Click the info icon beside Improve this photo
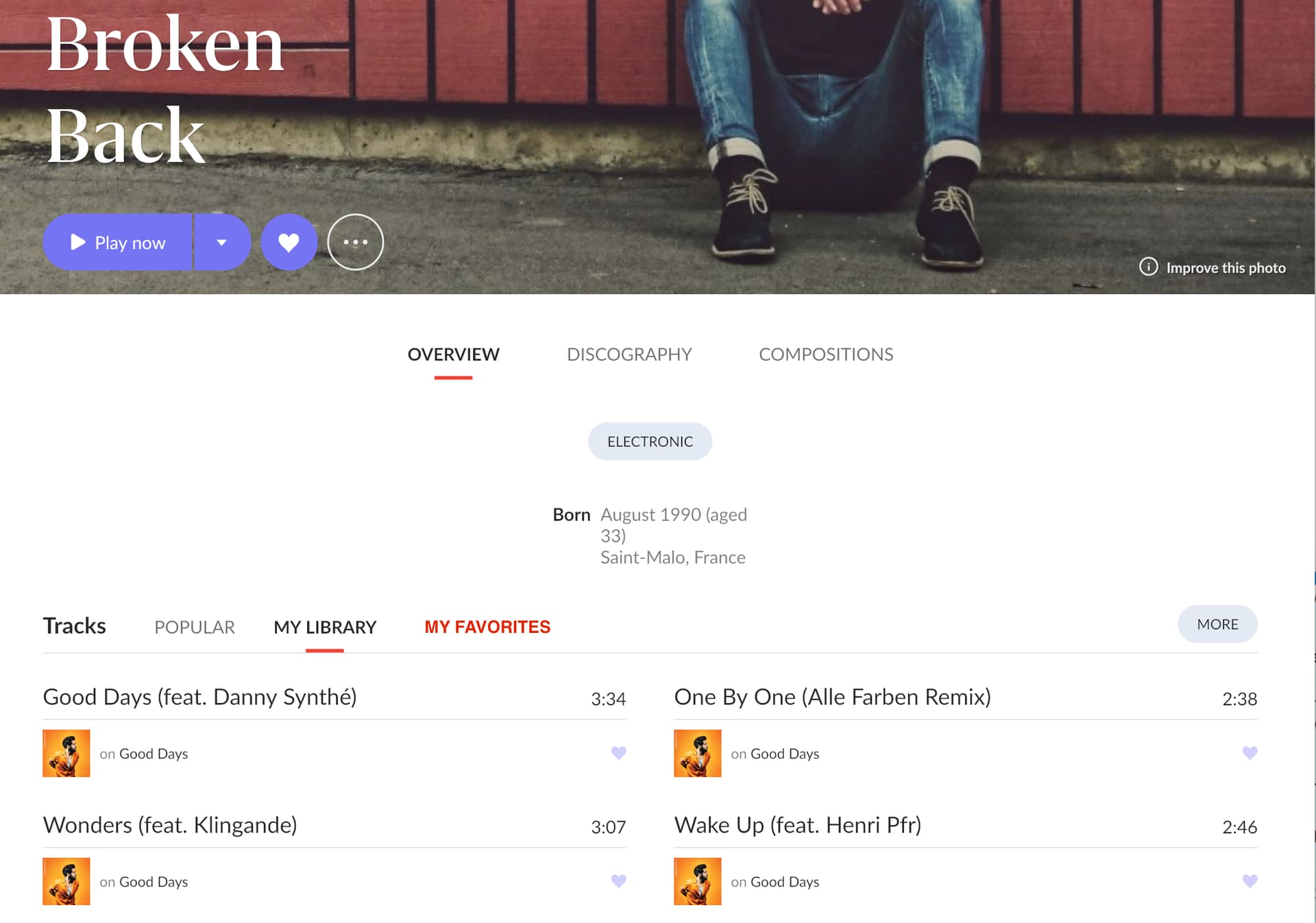The width and height of the screenshot is (1316, 923). 1148,267
